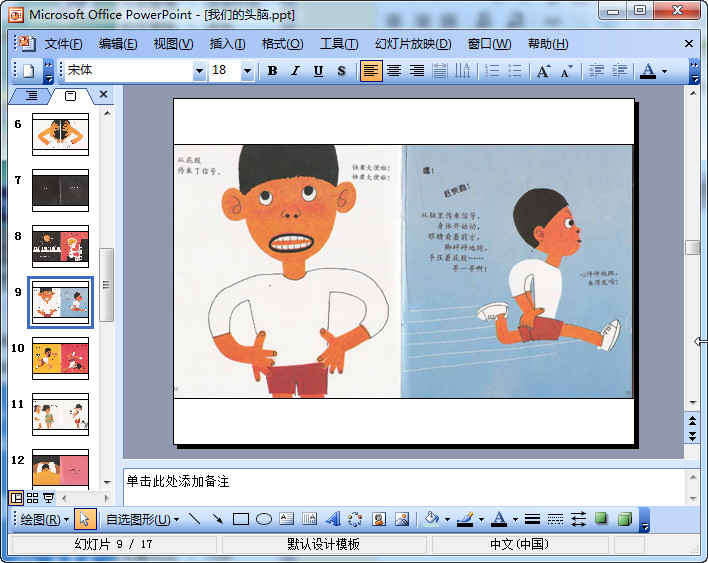Close the slide thumbnail pane
The width and height of the screenshot is (708, 563).
[103, 94]
